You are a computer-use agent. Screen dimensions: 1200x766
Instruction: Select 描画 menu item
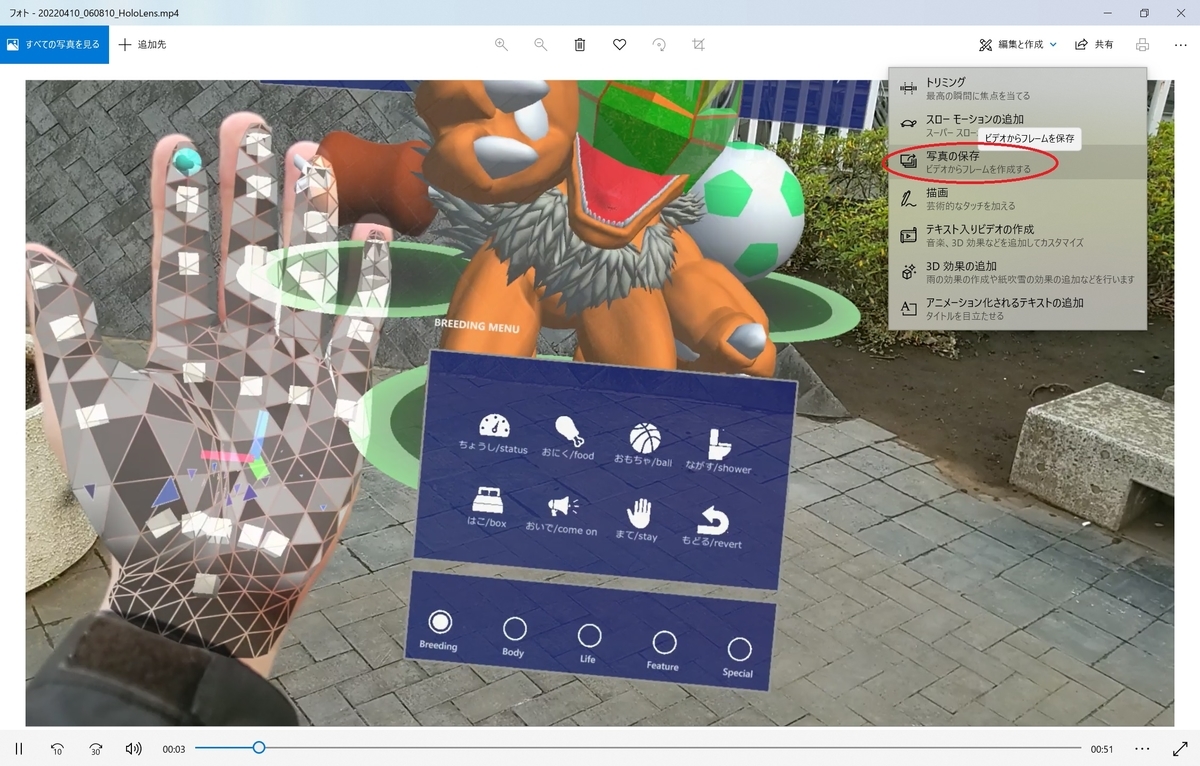[1017, 198]
